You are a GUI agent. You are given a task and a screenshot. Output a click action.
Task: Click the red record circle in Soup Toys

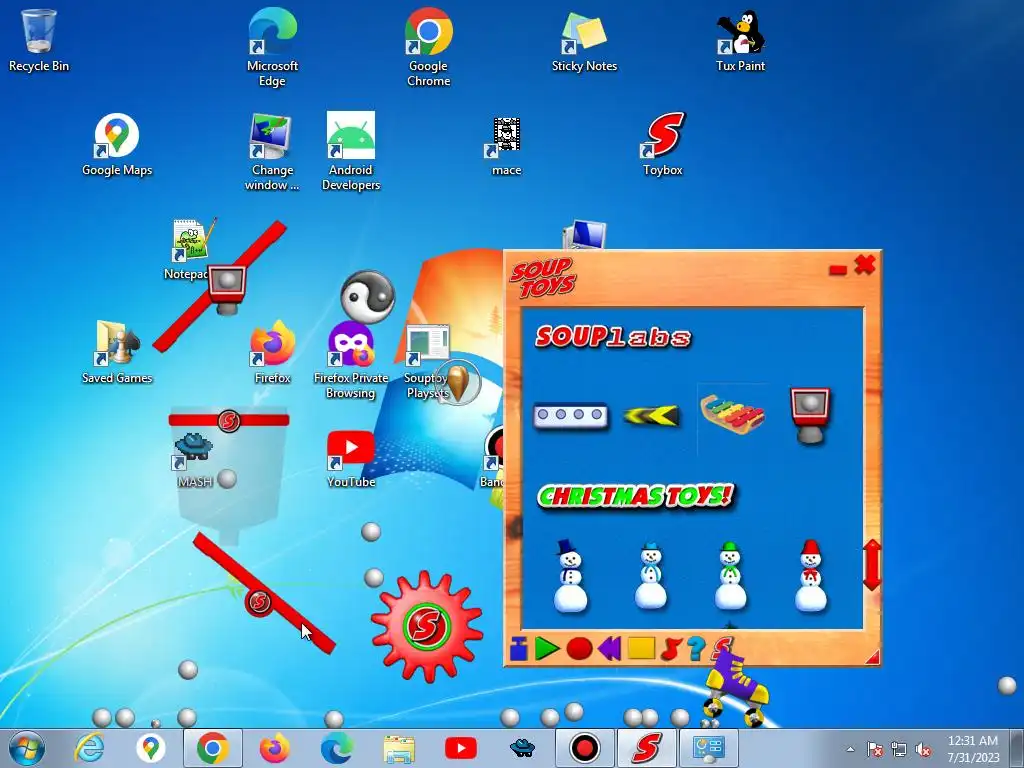point(579,648)
